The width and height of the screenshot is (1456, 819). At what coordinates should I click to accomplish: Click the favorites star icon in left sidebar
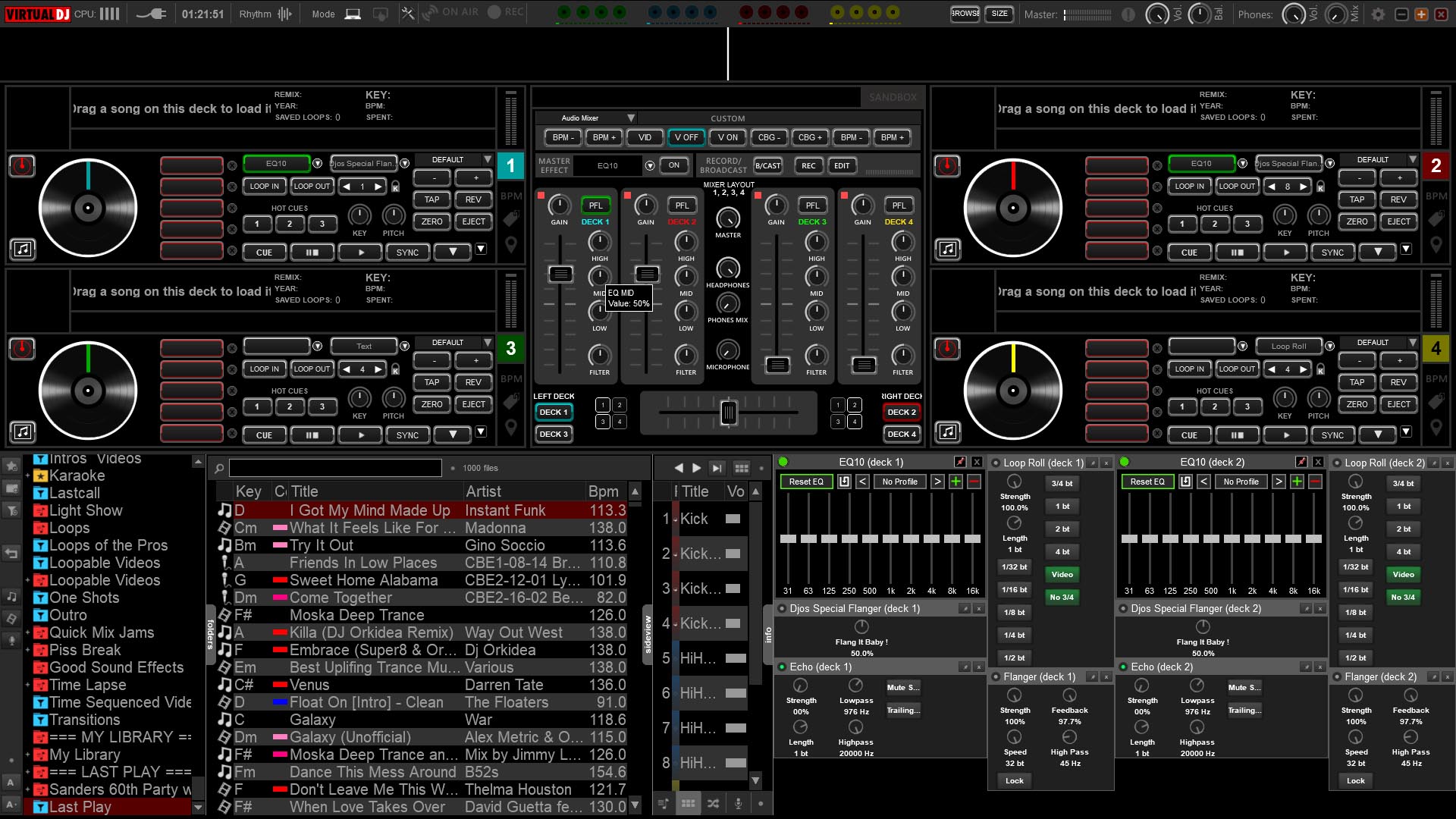(11, 465)
